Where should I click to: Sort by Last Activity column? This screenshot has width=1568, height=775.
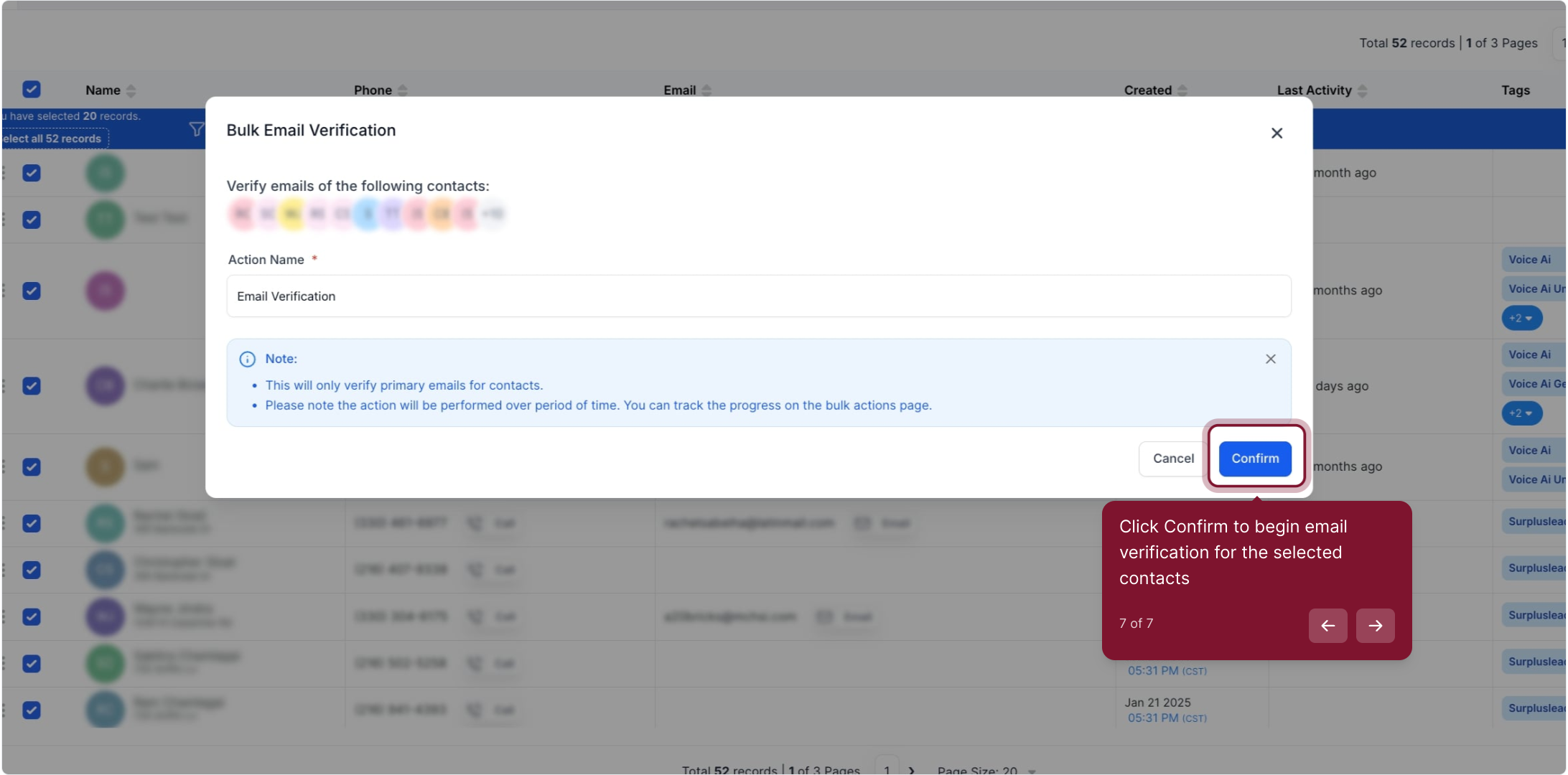tap(1362, 90)
